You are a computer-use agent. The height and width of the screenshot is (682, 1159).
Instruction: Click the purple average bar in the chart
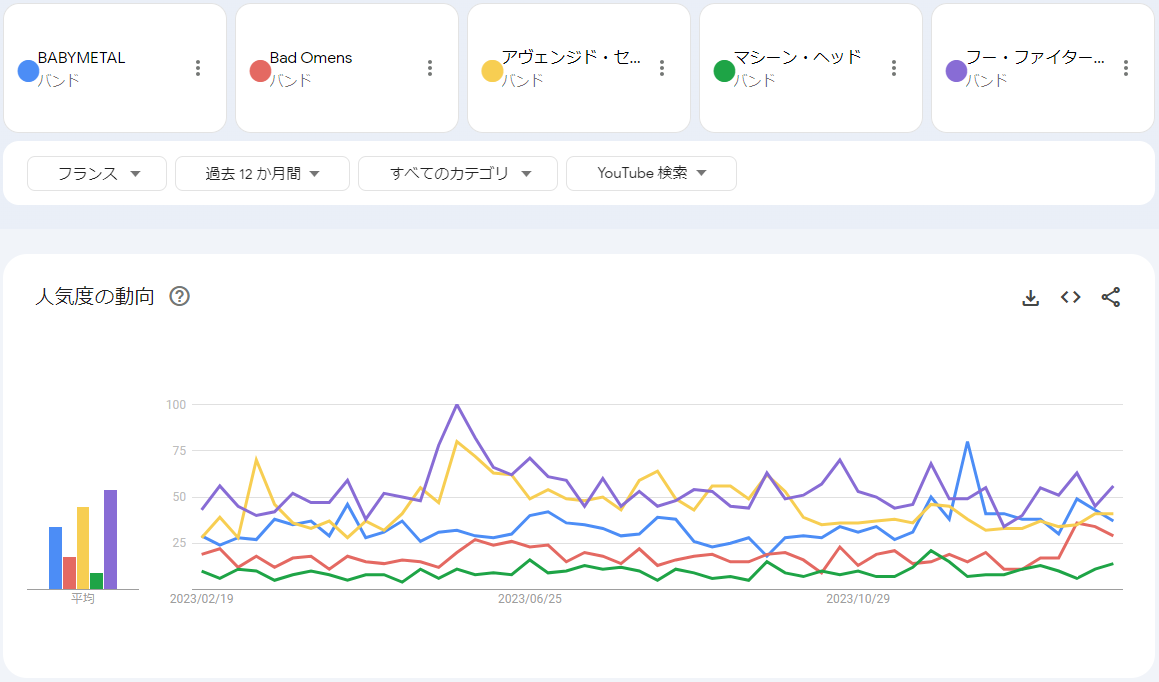click(x=110, y=539)
